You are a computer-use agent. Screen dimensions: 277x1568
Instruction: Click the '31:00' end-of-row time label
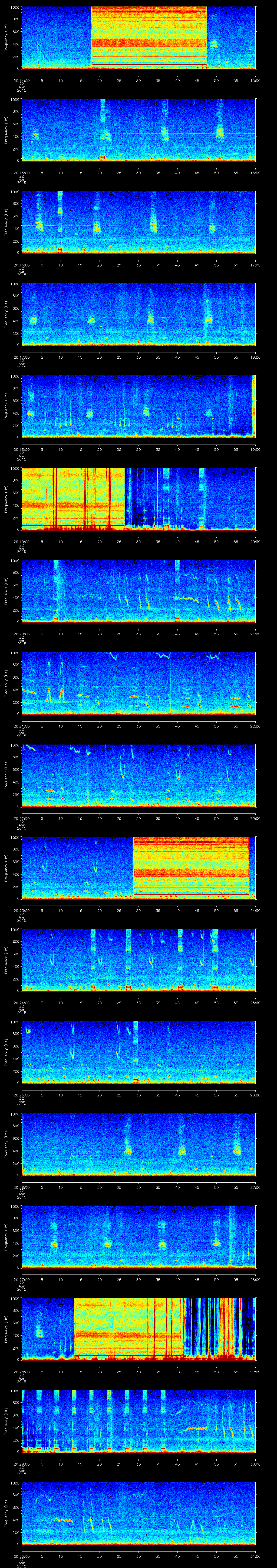256,1556
